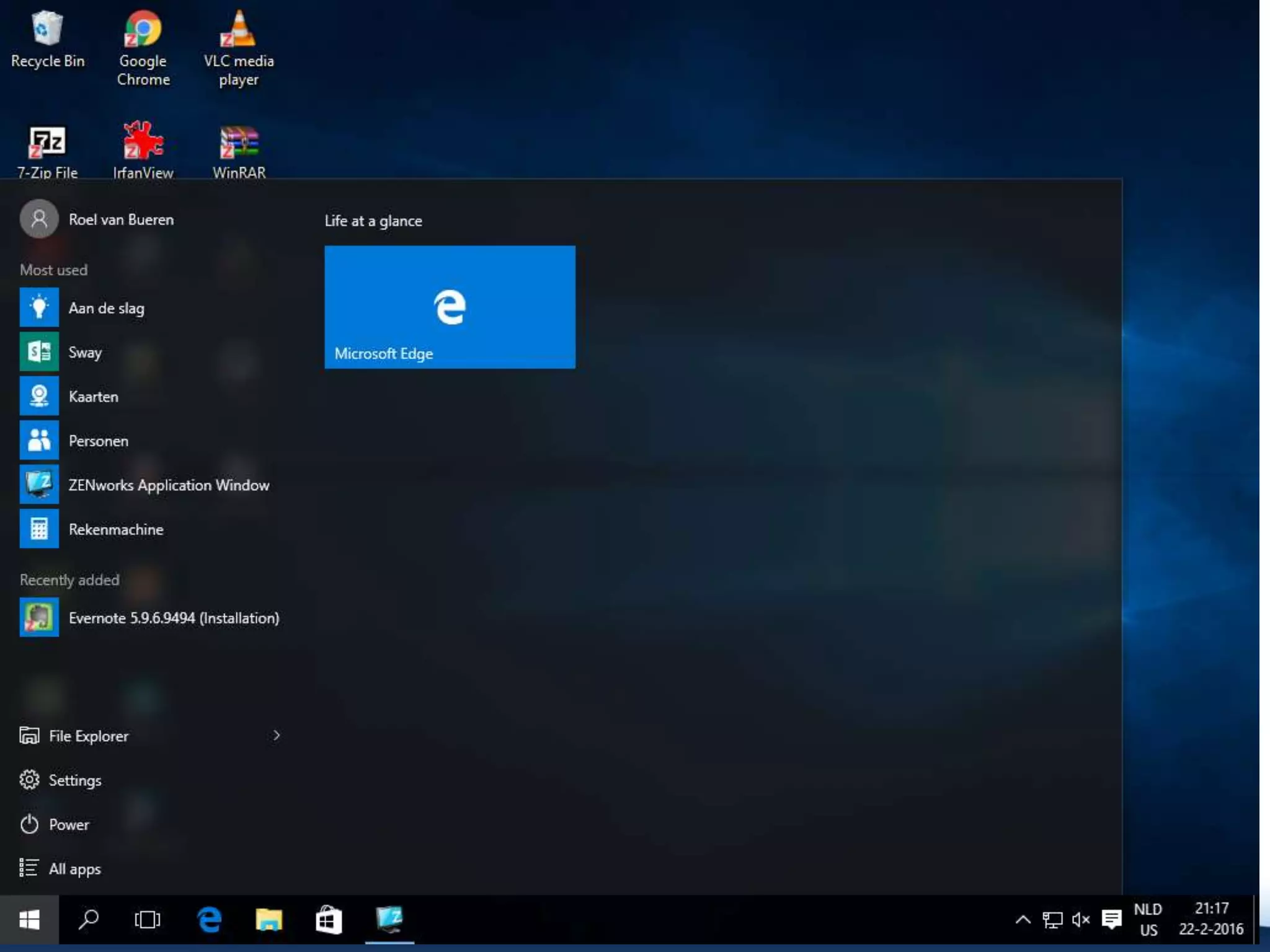Screen dimensions: 1270x952
Task: Click the Most used section label
Action: [x=54, y=270]
